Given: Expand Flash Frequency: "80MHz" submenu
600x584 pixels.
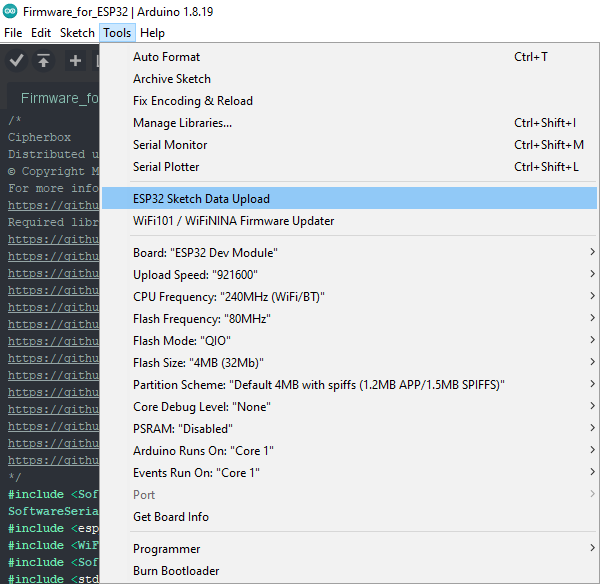Looking at the screenshot, I should [349, 319].
